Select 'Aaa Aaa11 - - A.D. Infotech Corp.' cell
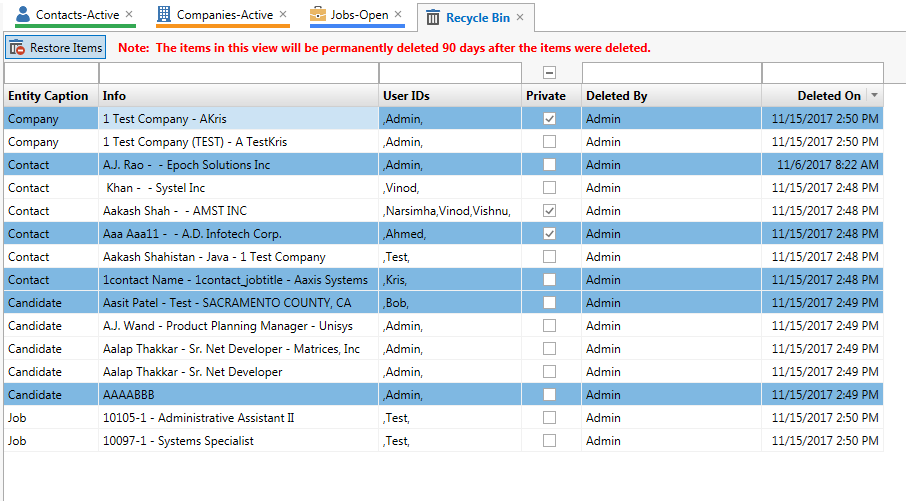 click(239, 234)
